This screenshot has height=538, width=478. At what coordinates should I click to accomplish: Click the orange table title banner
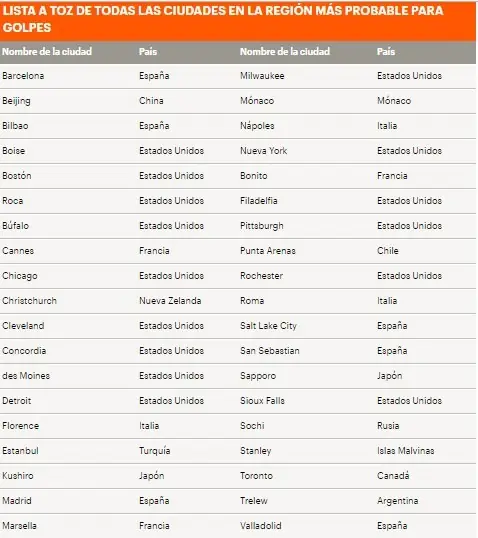pyautogui.click(x=238, y=21)
